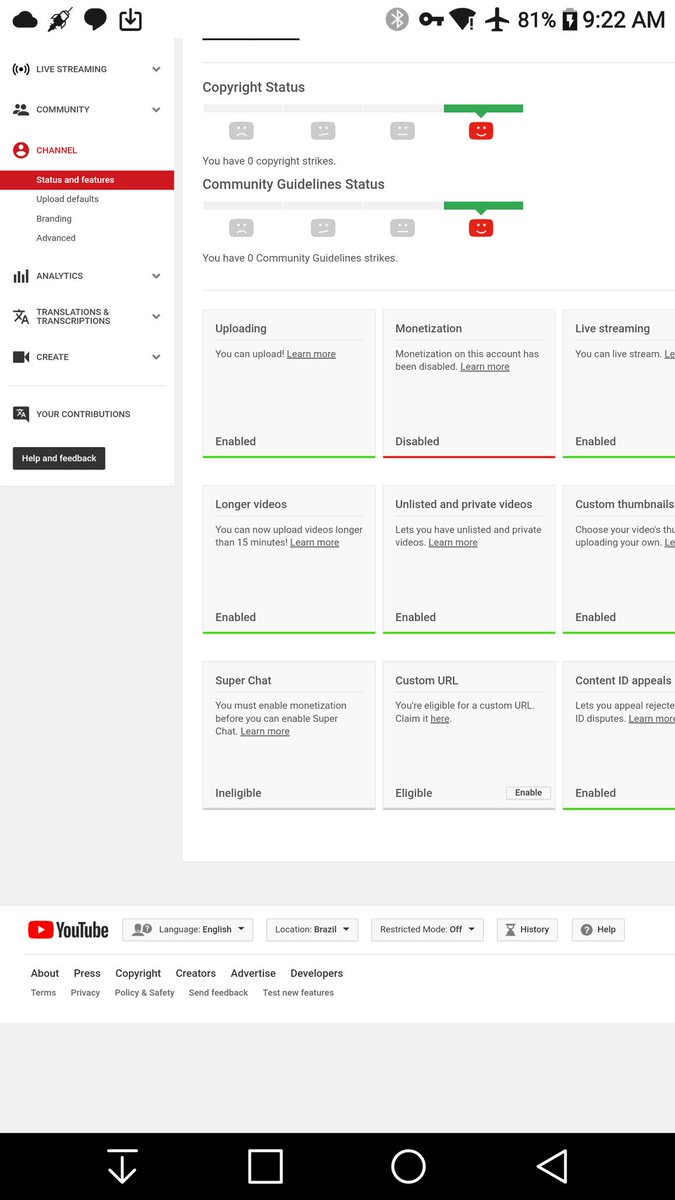The image size is (675, 1200).
Task: Click the Test new features footer link
Action: 298,993
